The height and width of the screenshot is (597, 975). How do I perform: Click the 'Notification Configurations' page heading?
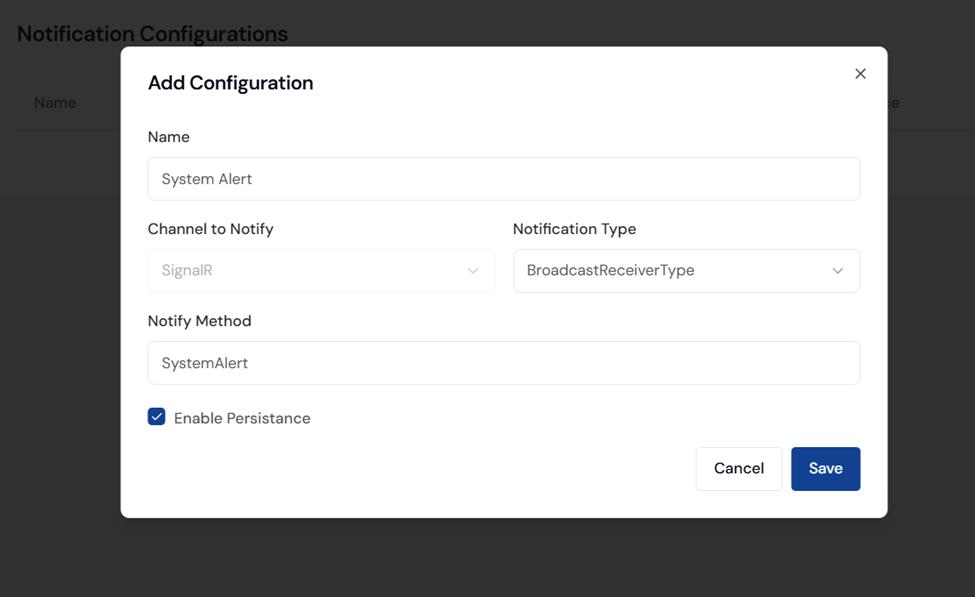click(152, 34)
